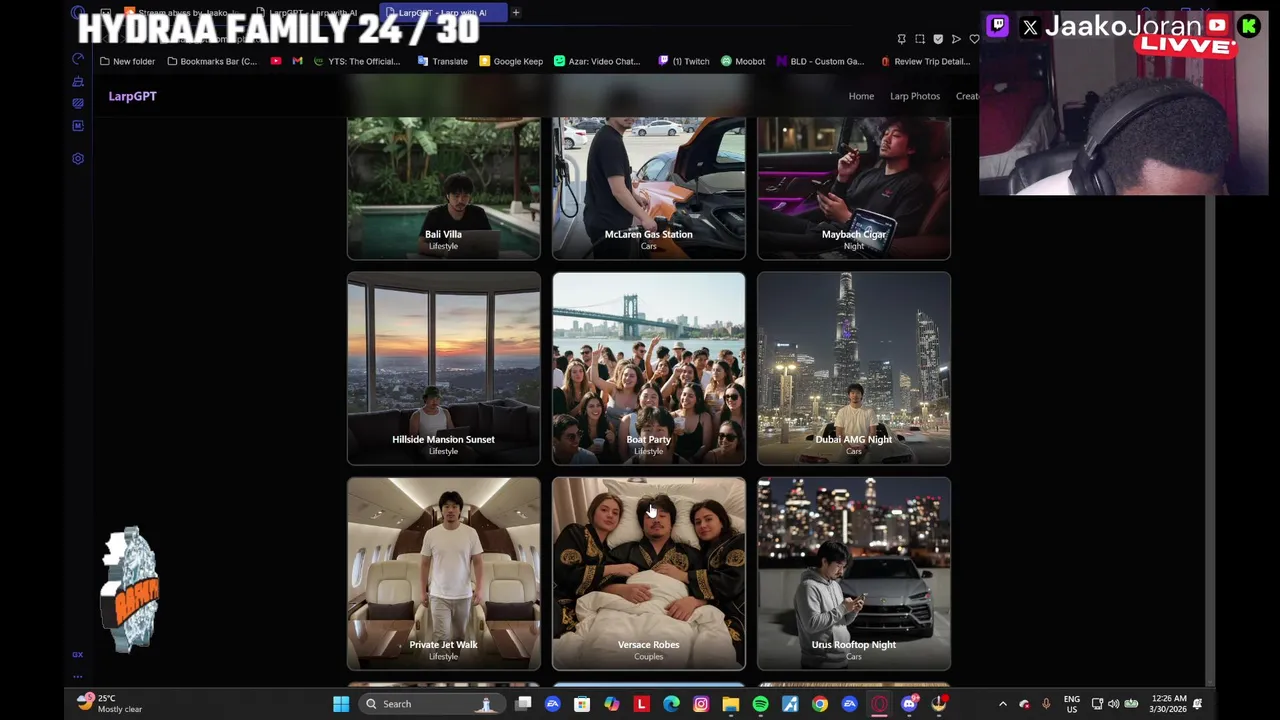Click the shield ad-blocker icon
The height and width of the screenshot is (720, 1280).
(938, 39)
